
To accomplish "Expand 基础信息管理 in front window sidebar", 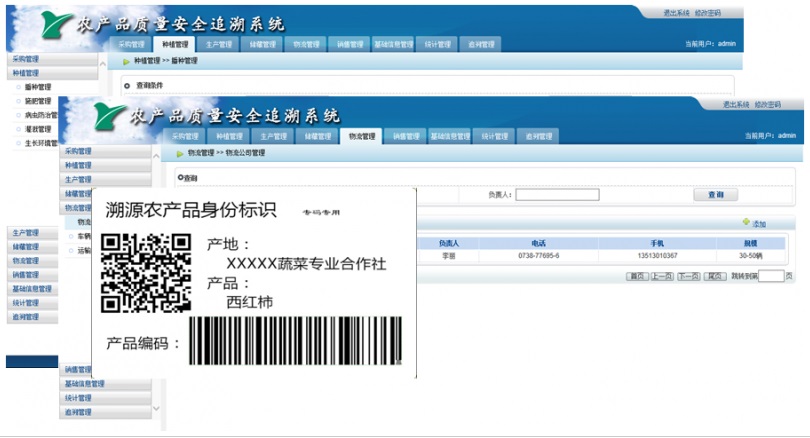I will tap(105, 384).
